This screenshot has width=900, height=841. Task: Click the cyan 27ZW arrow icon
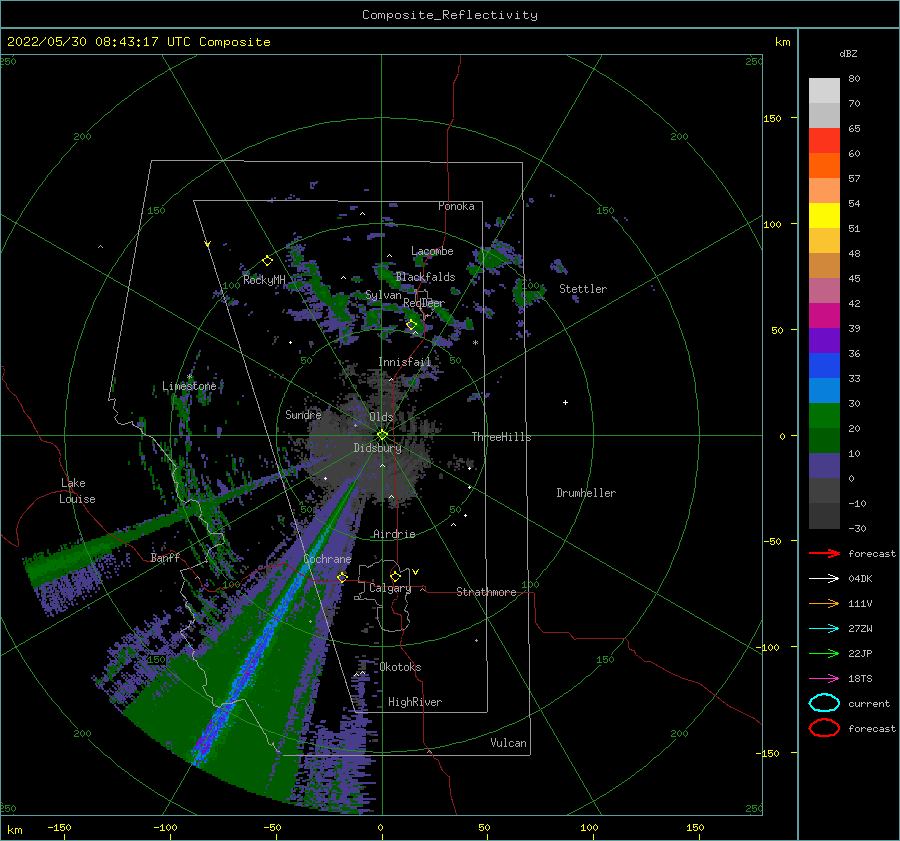coord(824,629)
